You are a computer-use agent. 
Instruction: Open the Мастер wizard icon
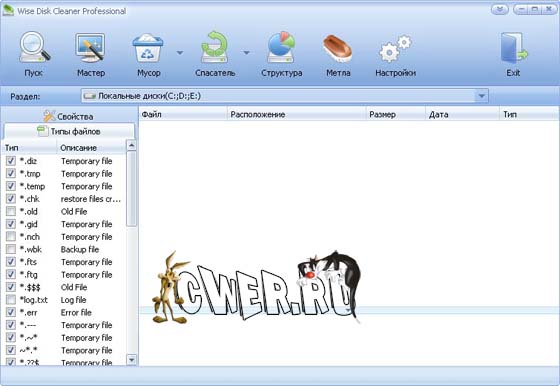(x=90, y=47)
